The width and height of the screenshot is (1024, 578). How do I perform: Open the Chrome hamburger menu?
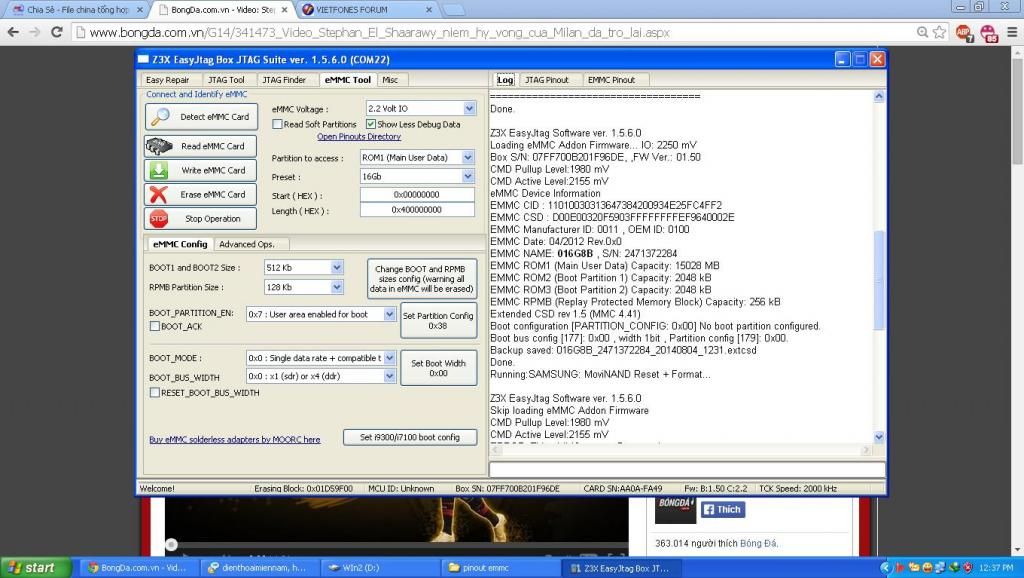pyautogui.click(x=1012, y=32)
